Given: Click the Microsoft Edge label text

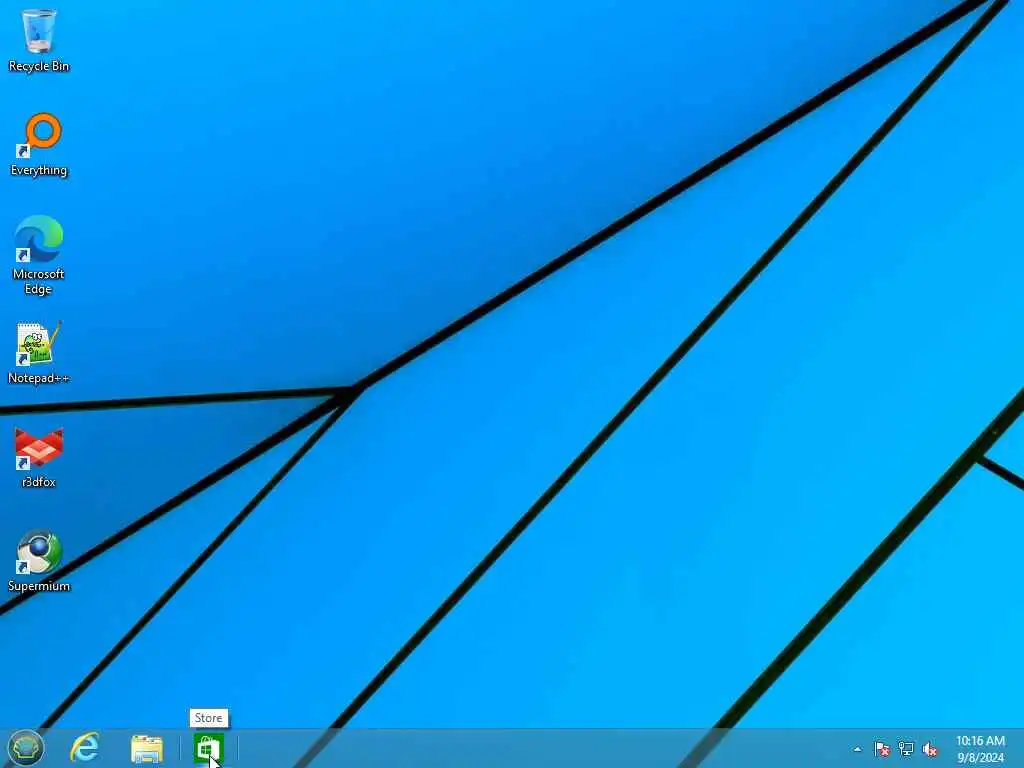Looking at the screenshot, I should click(x=39, y=281).
